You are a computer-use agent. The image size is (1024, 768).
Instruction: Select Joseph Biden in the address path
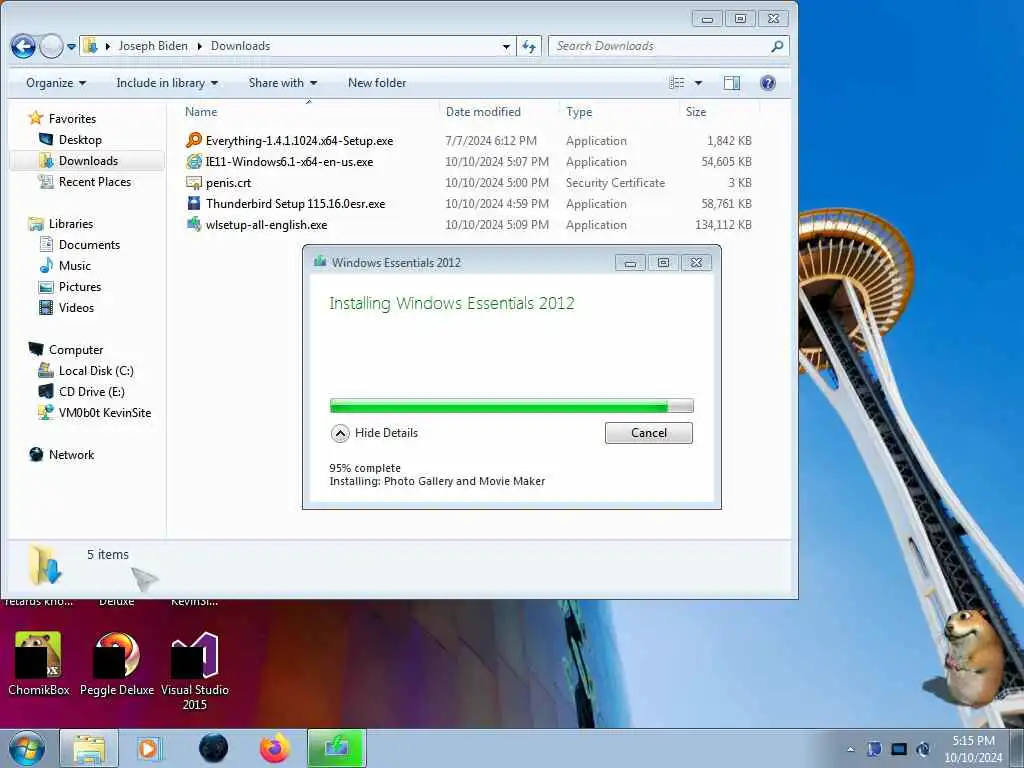(153, 46)
